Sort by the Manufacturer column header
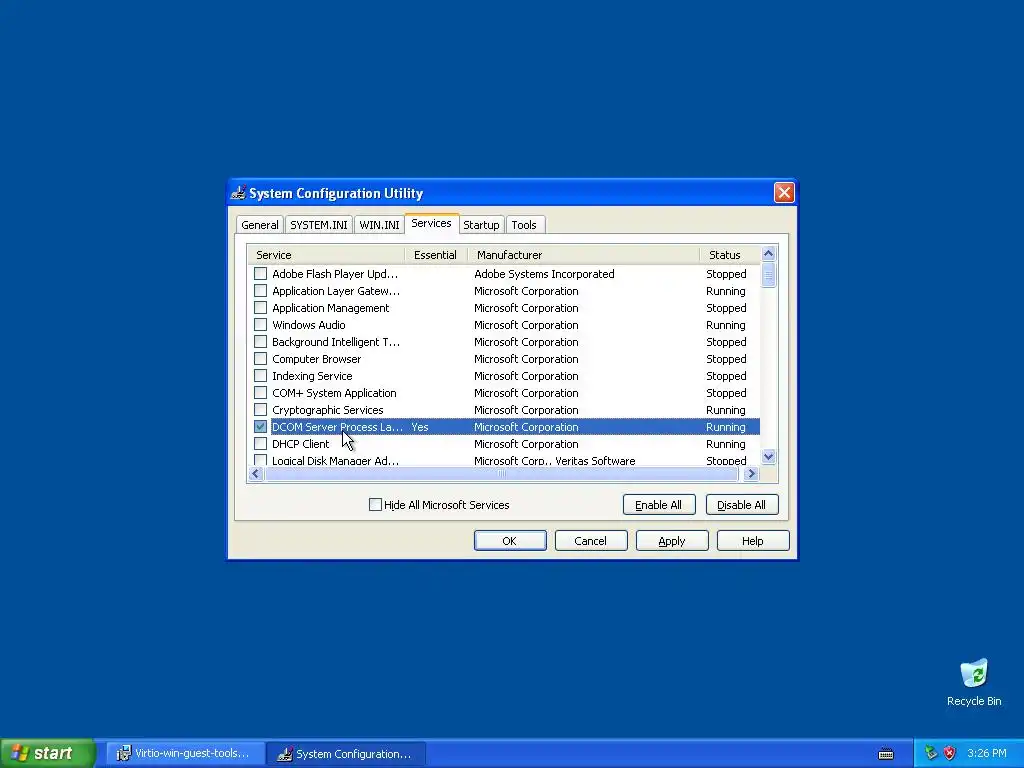 (x=583, y=255)
